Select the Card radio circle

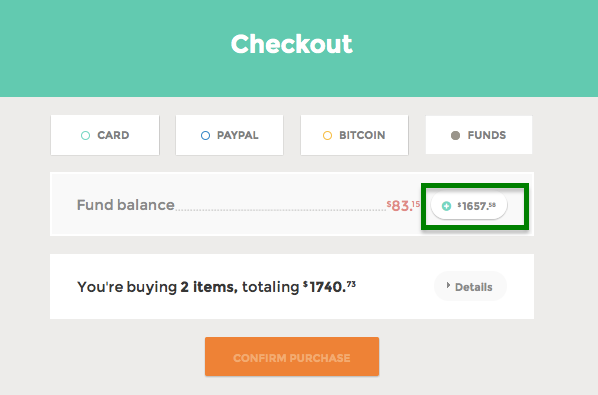pos(85,135)
